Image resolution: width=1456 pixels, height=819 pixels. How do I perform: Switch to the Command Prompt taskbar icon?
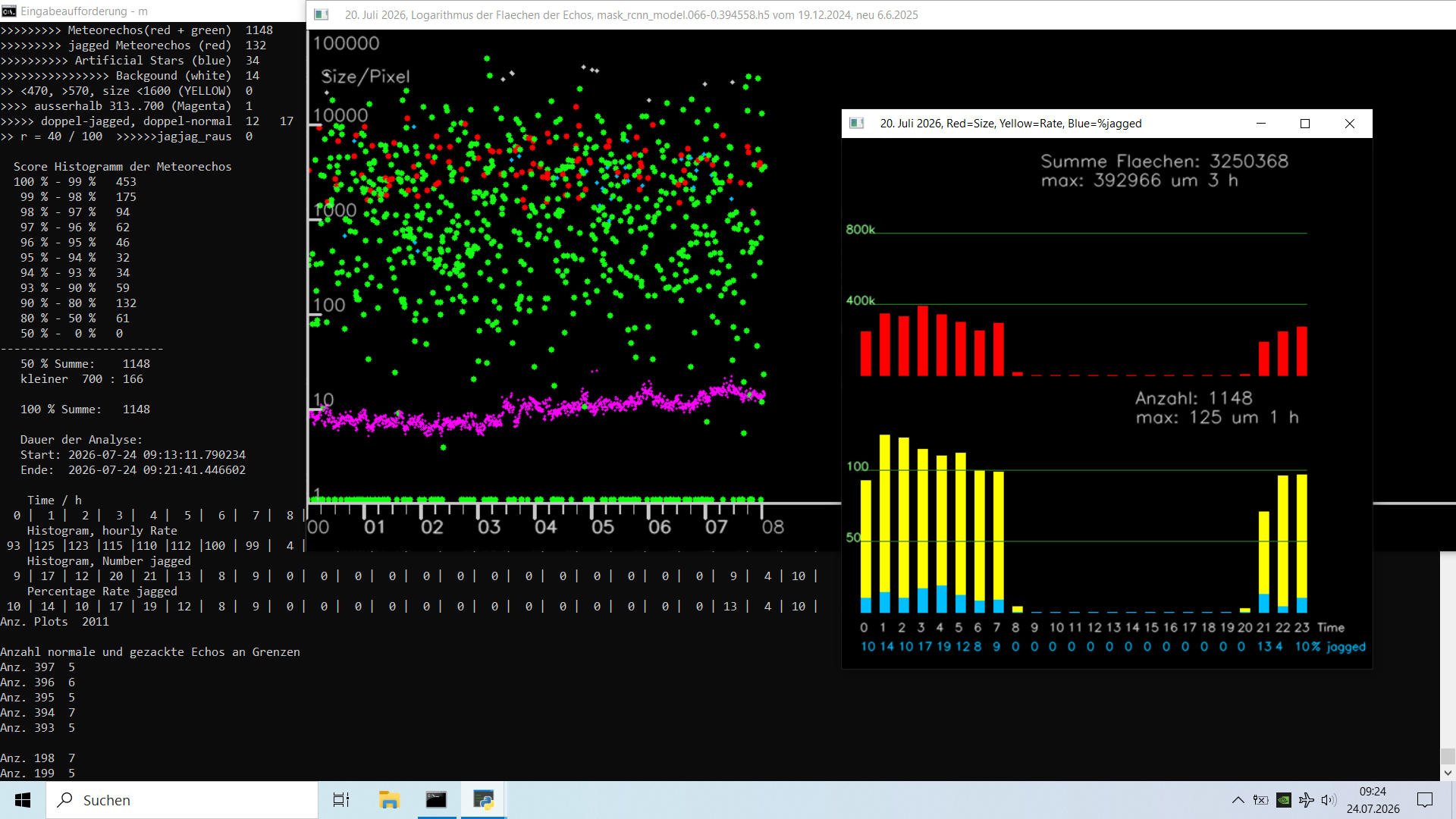(436, 800)
